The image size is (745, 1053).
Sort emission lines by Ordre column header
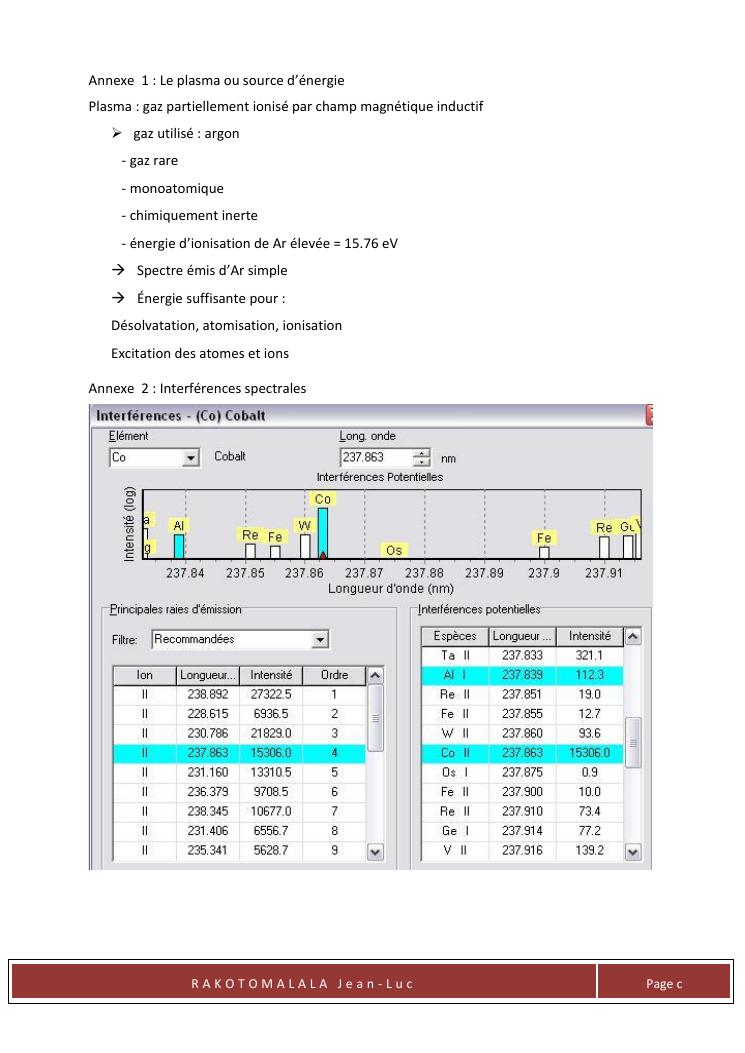pos(335,676)
